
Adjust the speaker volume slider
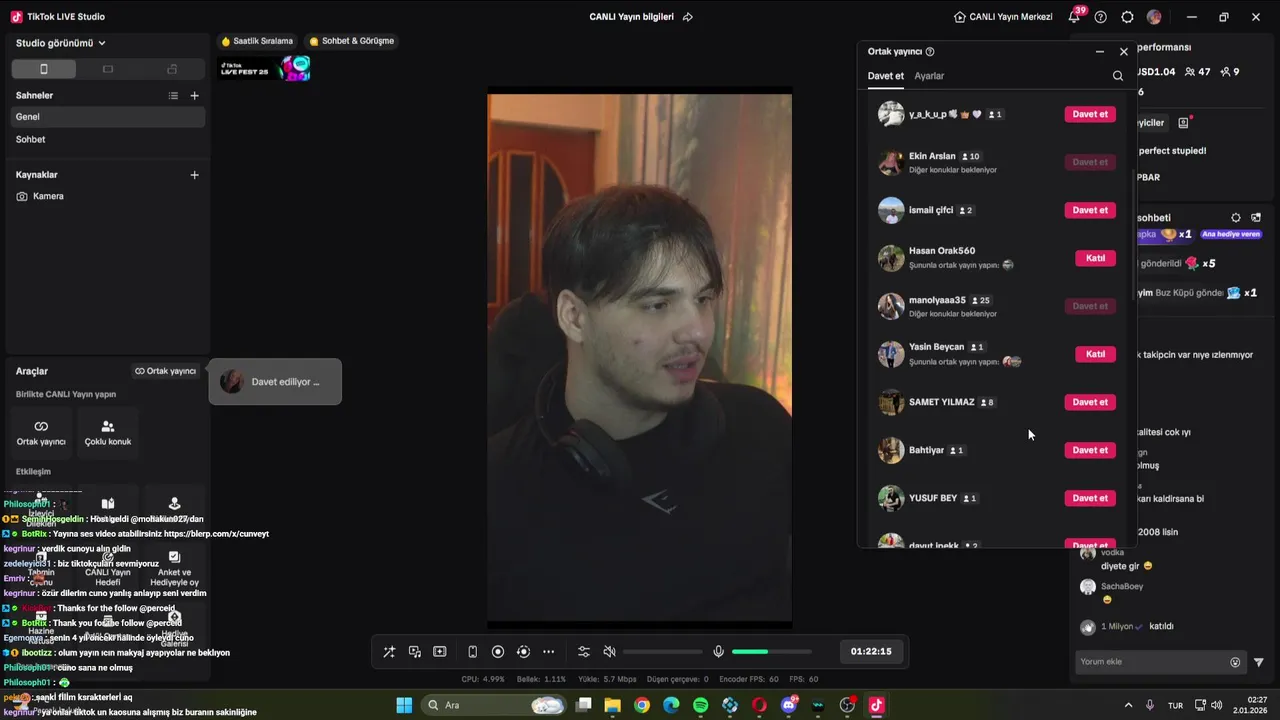tap(662, 652)
